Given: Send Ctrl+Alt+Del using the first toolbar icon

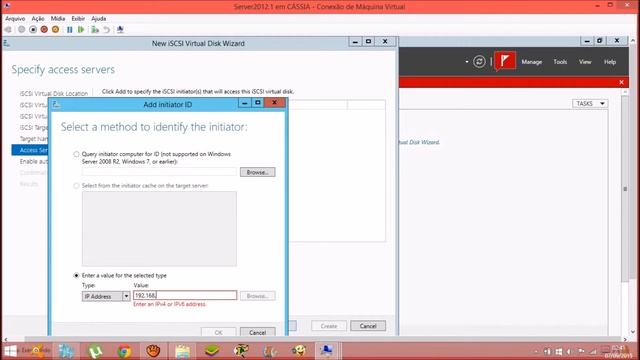Looking at the screenshot, I should [x=8, y=30].
